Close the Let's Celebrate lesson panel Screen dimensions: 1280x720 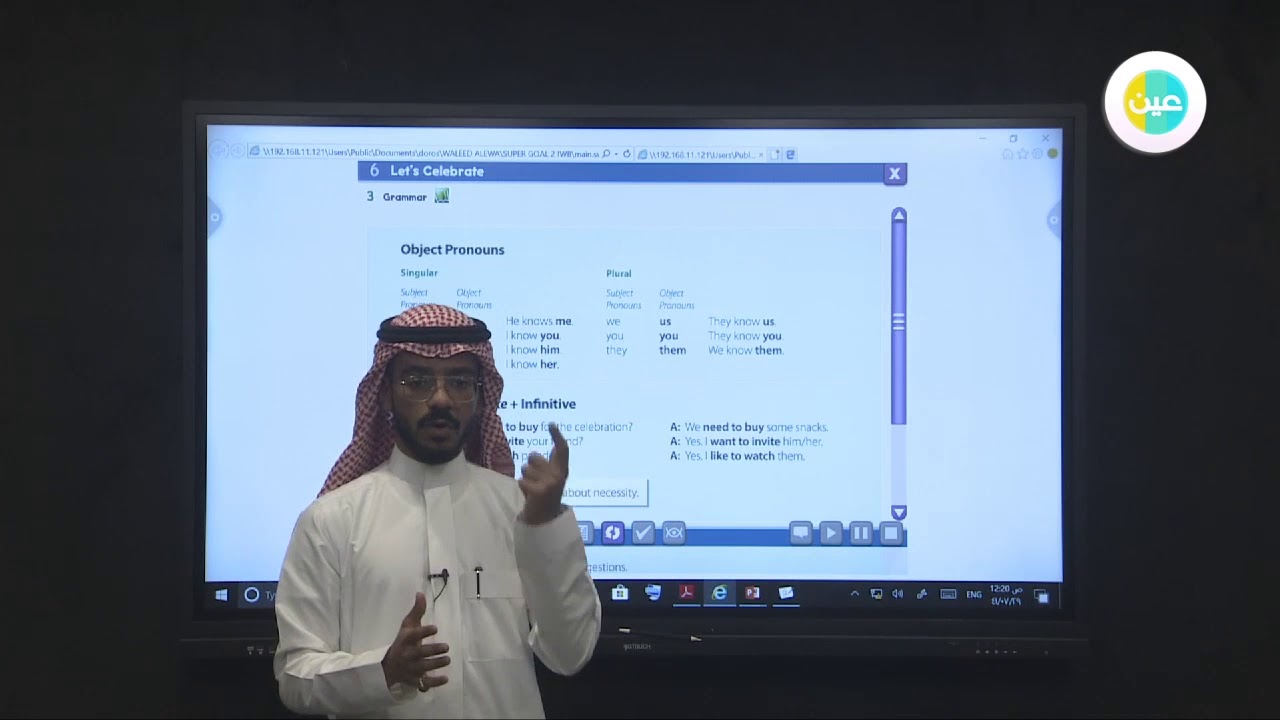(894, 173)
